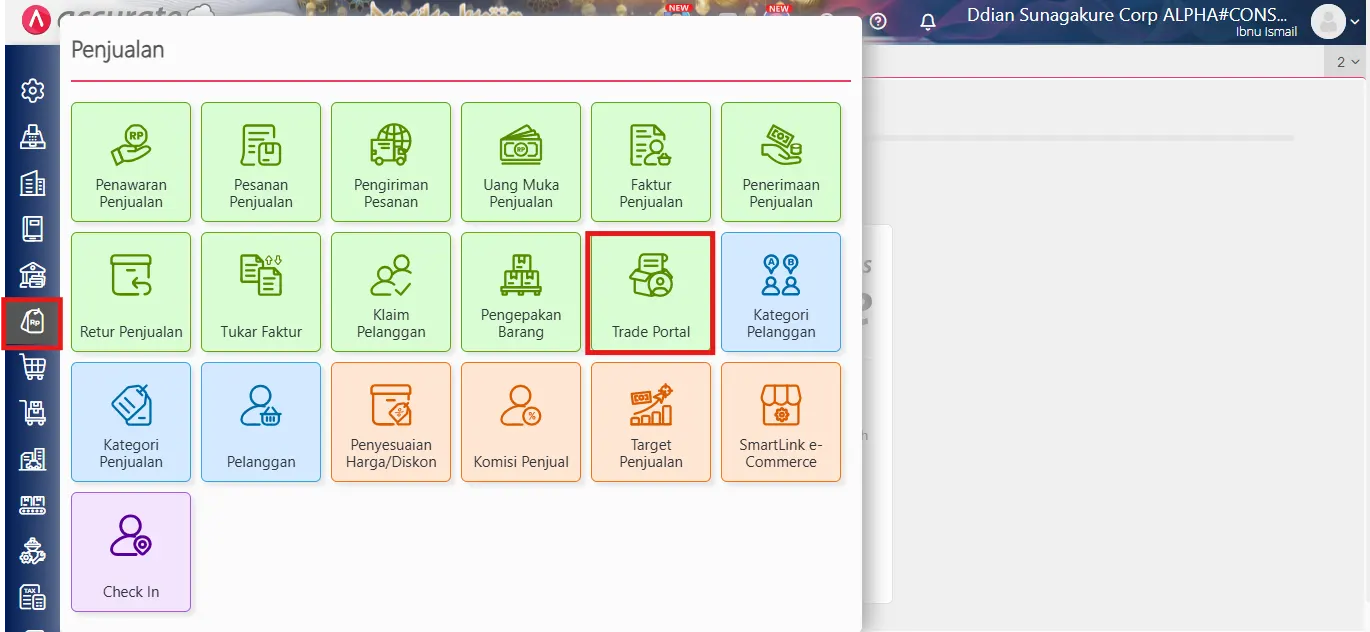The width and height of the screenshot is (1370, 632).
Task: Click the user avatar picture
Action: click(1330, 21)
